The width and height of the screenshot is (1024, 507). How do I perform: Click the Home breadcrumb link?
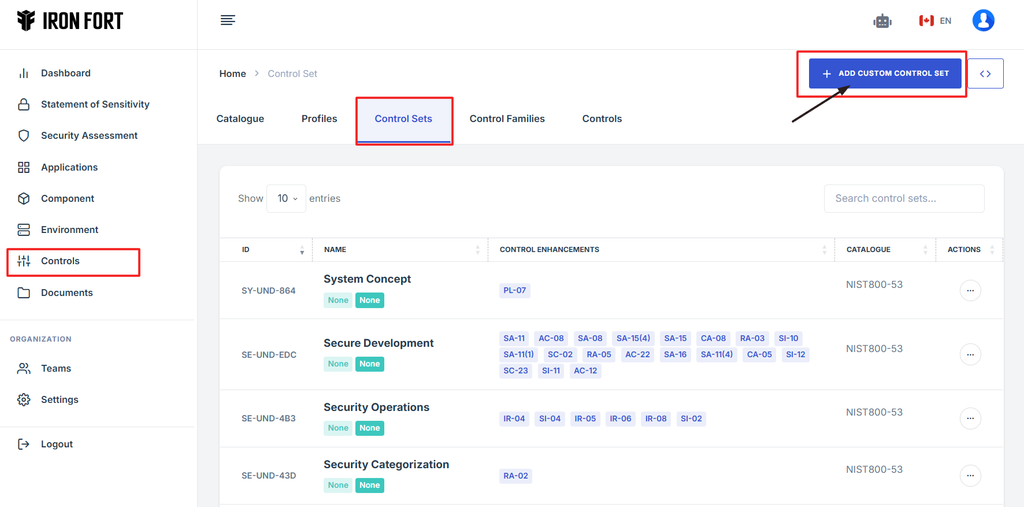click(232, 74)
